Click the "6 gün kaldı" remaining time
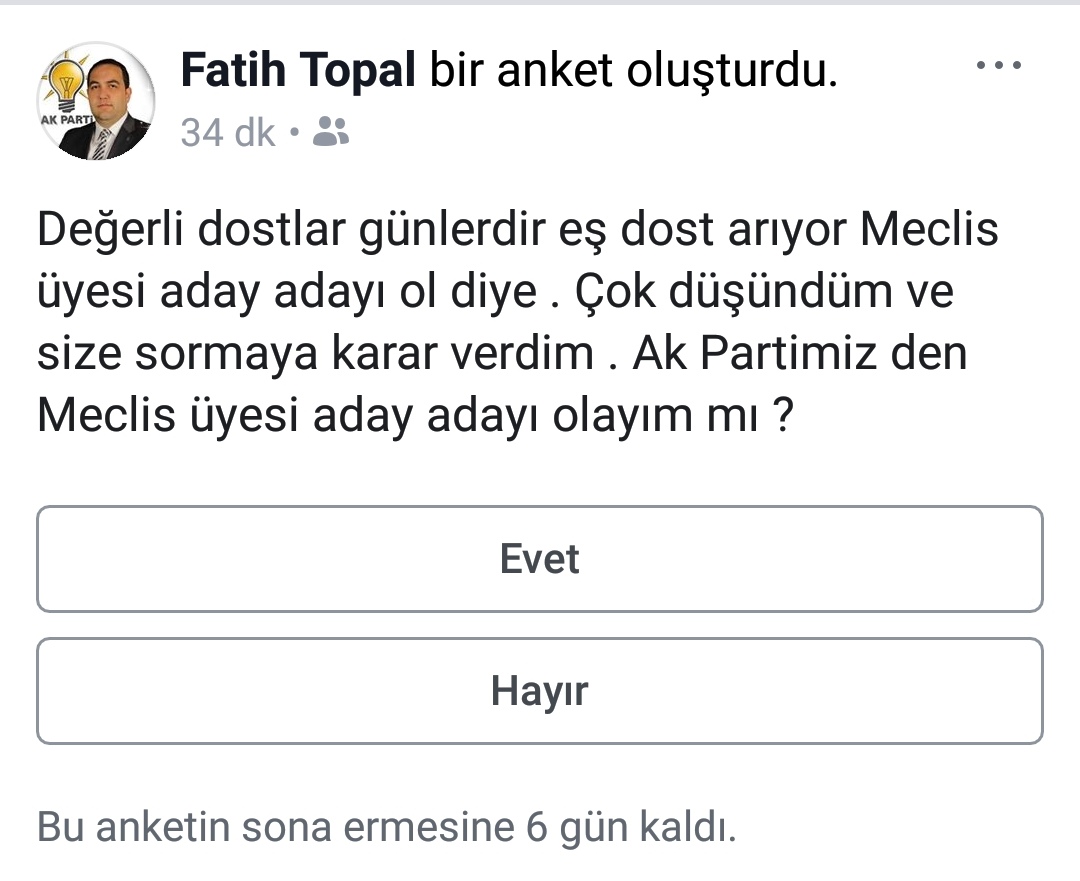Viewport: 1080px width, 881px height. (x=630, y=827)
